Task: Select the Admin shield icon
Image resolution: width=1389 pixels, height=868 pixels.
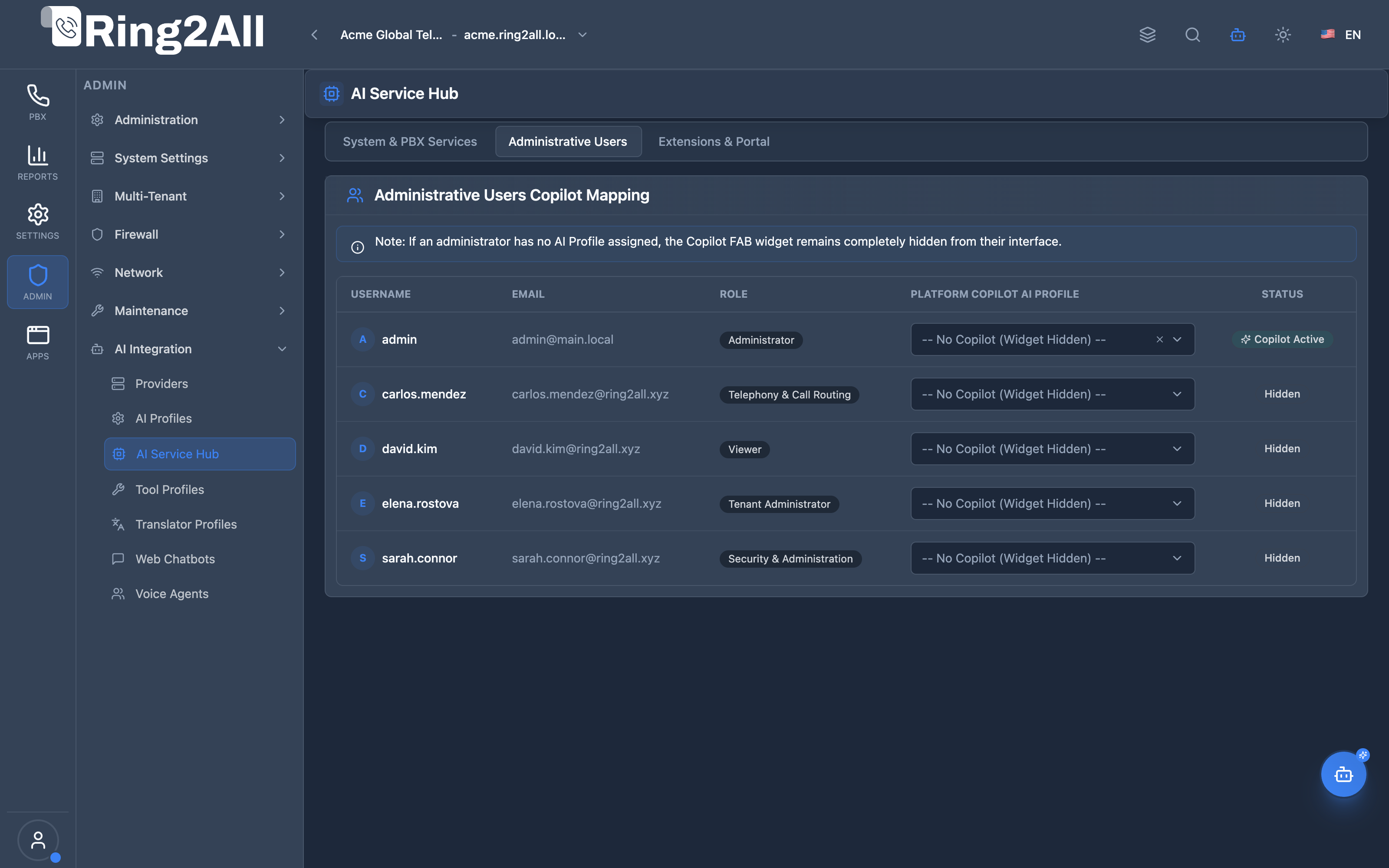Action: (37, 282)
